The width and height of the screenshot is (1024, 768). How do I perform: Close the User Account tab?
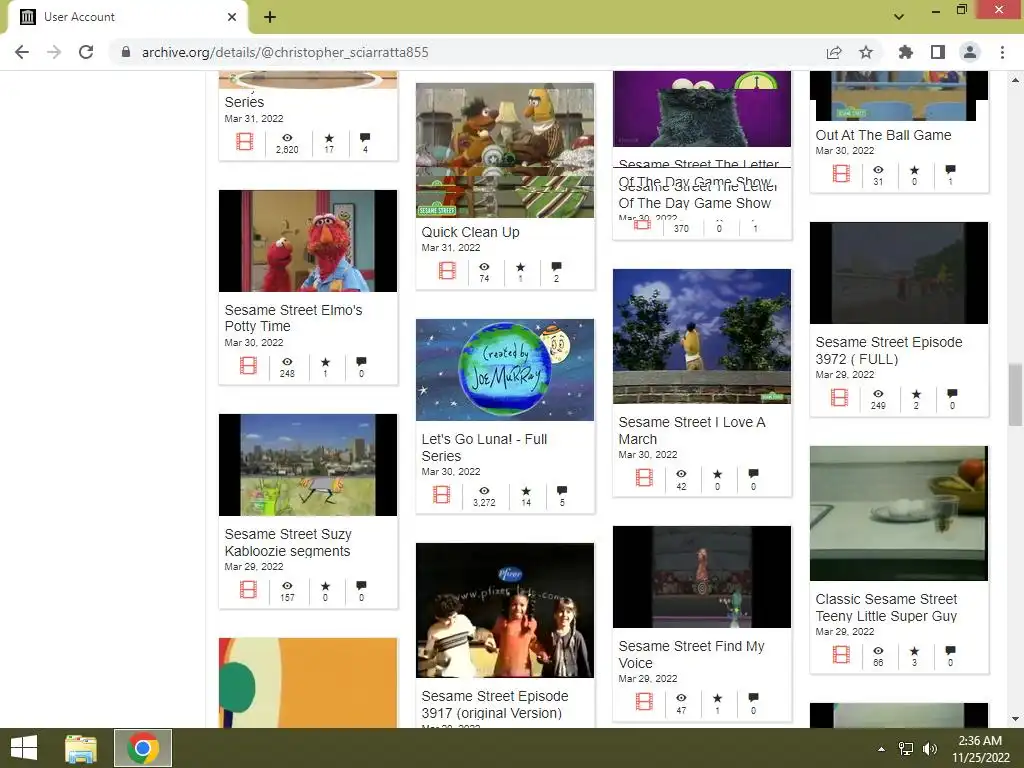point(232,17)
